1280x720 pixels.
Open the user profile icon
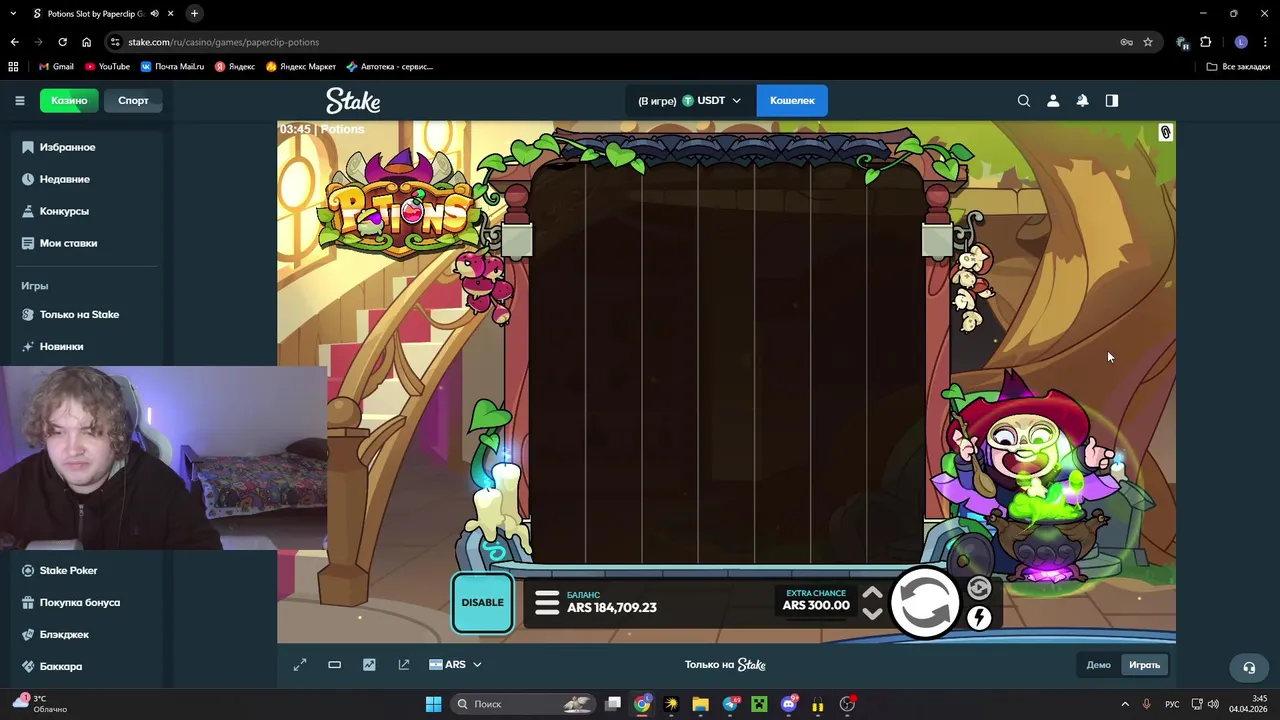point(1053,100)
